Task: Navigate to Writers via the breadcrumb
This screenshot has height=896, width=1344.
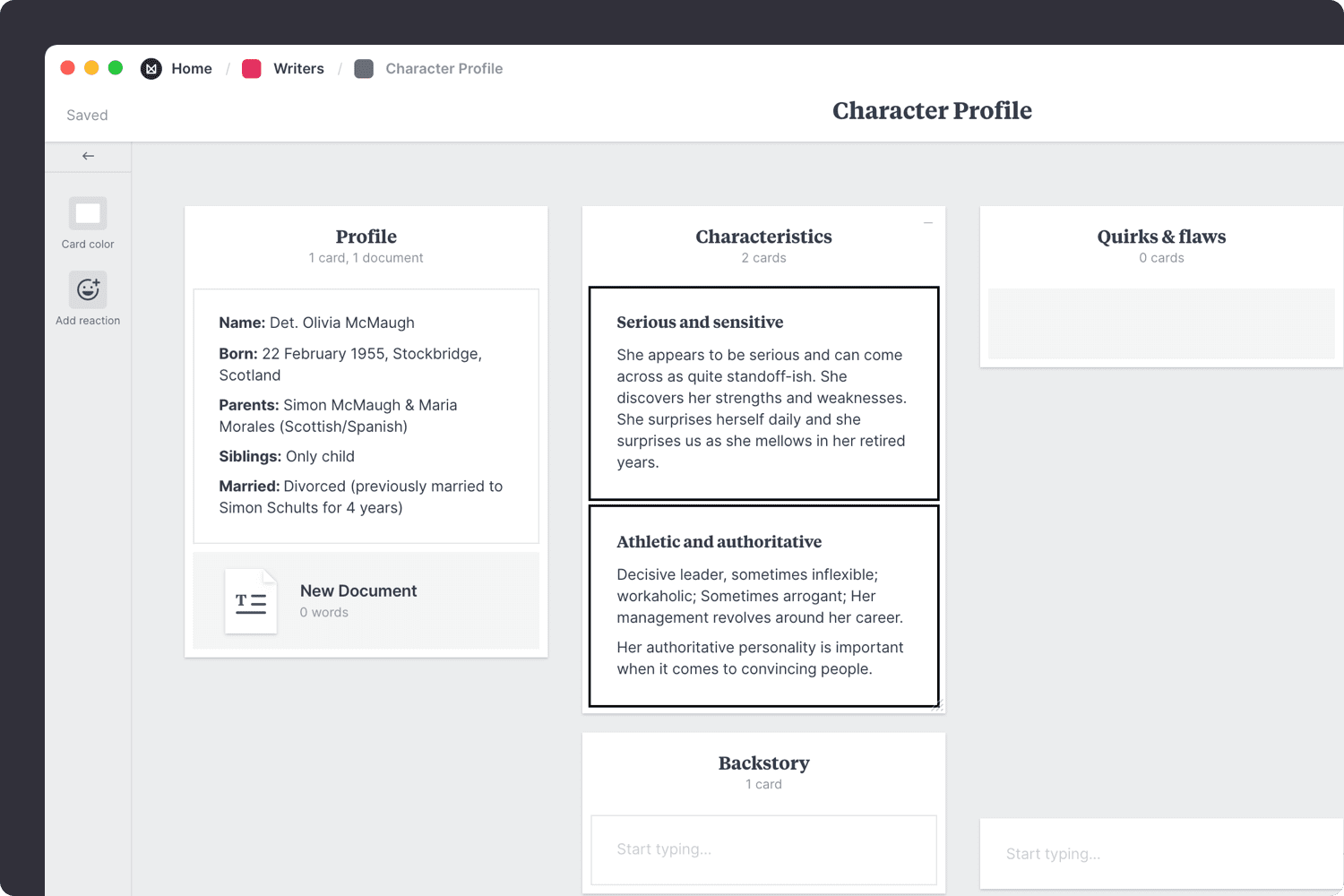Action: tap(298, 68)
